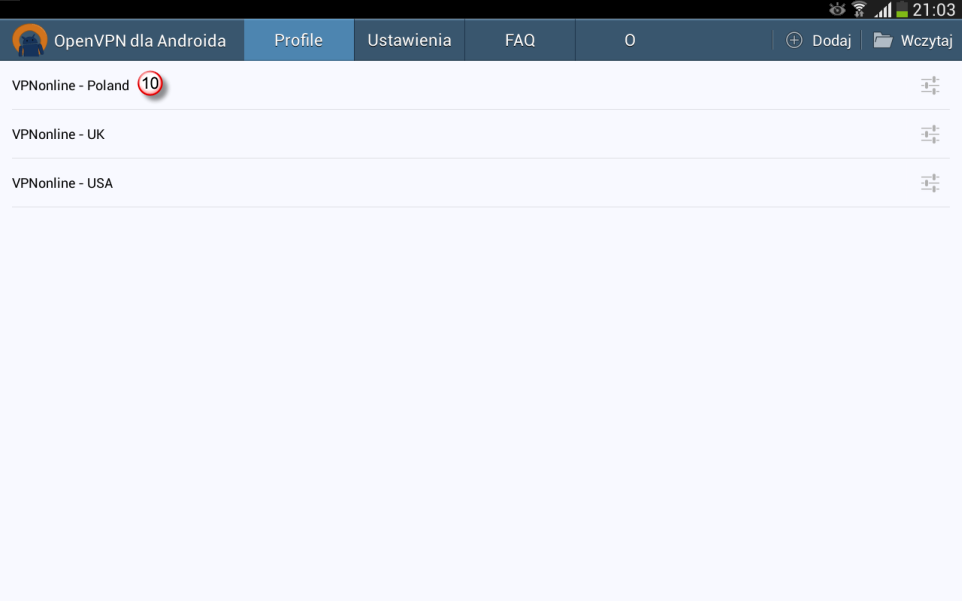The width and height of the screenshot is (962, 601).
Task: Tap the eye icon in status bar
Action: coord(837,9)
